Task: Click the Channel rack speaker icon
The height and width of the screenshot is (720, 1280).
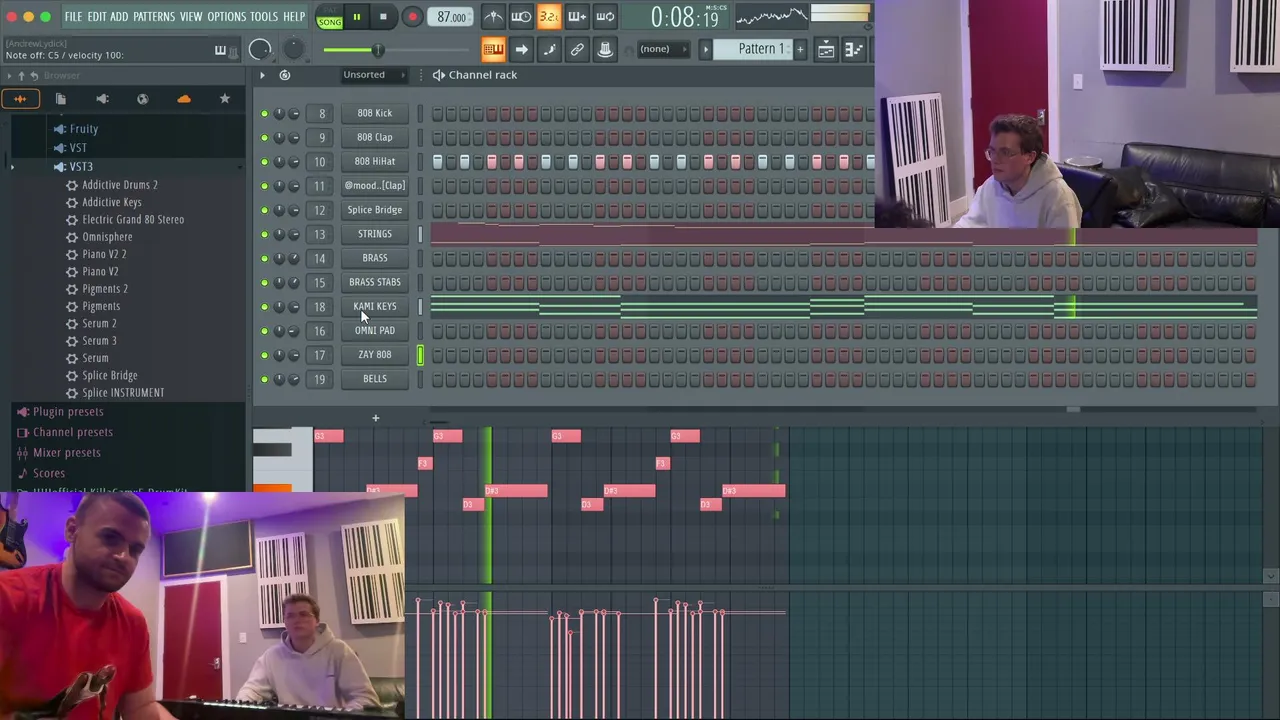Action: [x=438, y=75]
